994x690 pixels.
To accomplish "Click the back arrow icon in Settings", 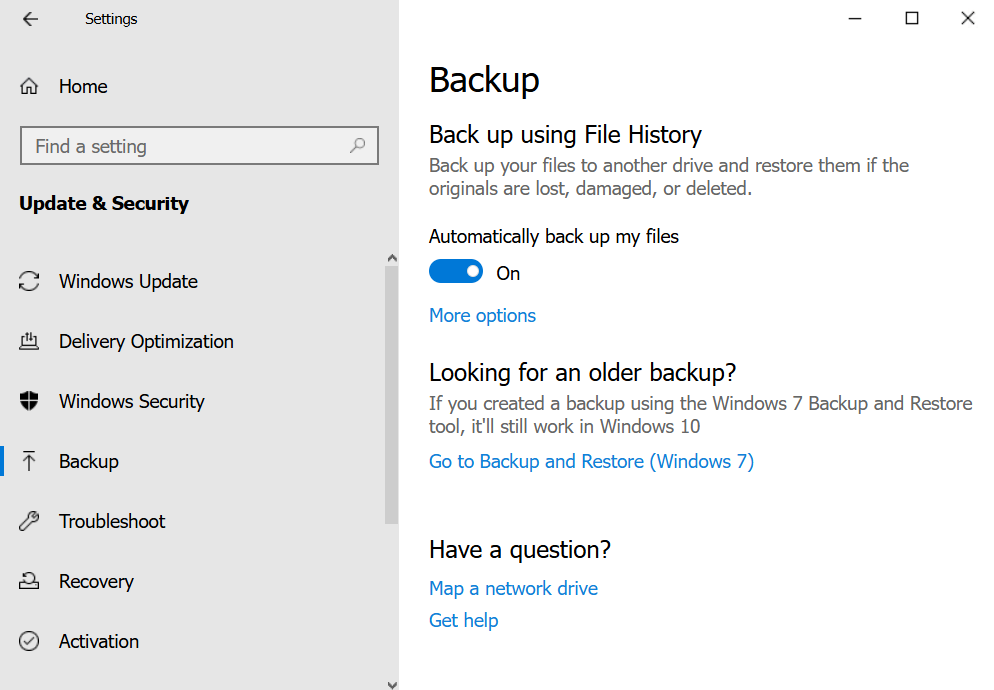I will [30, 19].
